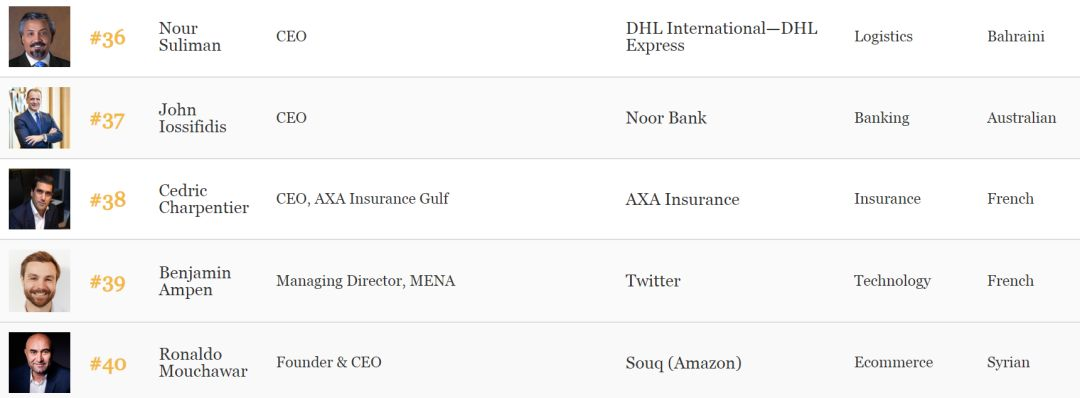
Task: Click the Souq (Amazon) company name
Action: tap(683, 362)
